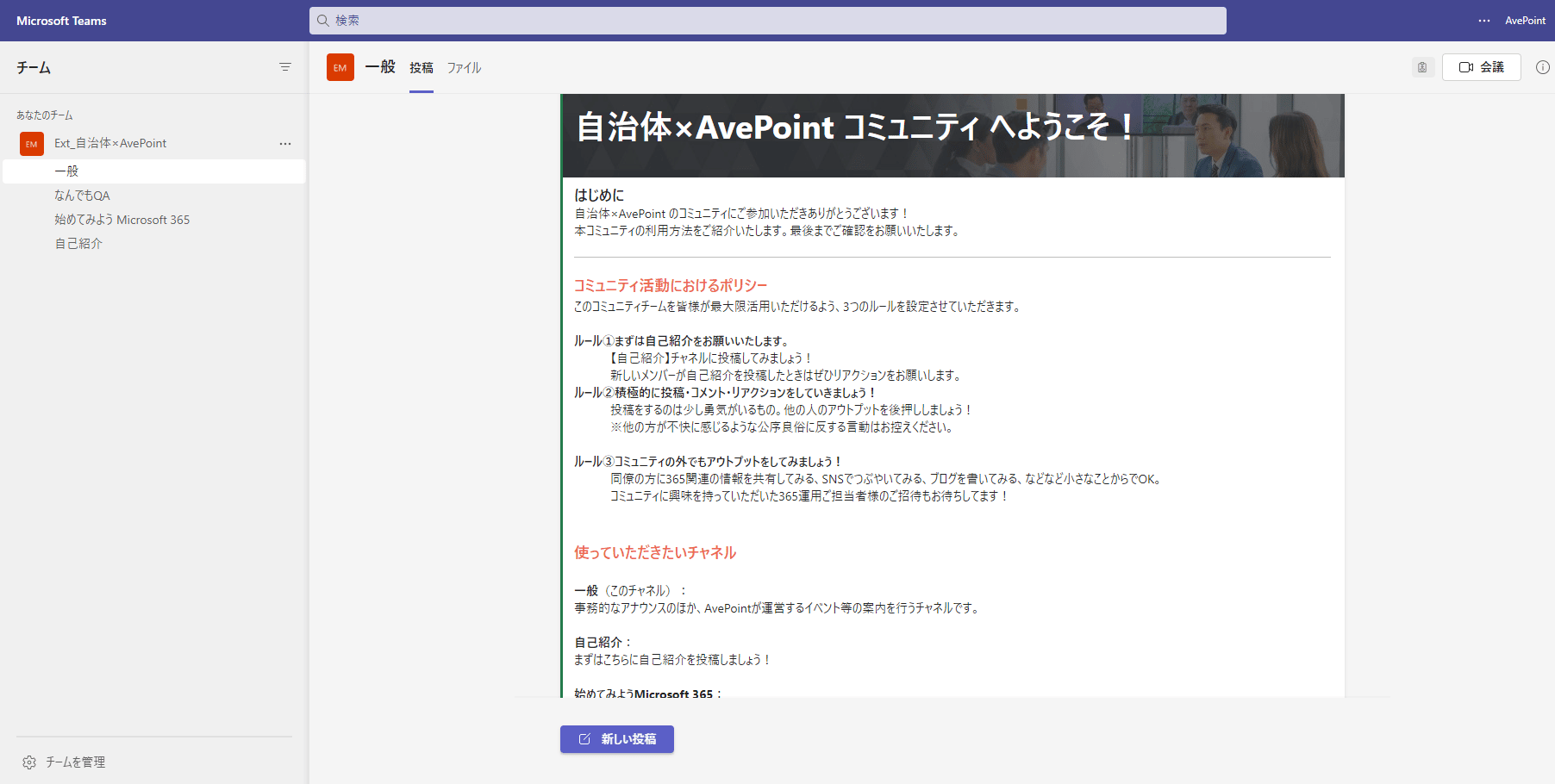Focus the 検索 search box
Screen dimensions: 1555x784
[x=767, y=21]
